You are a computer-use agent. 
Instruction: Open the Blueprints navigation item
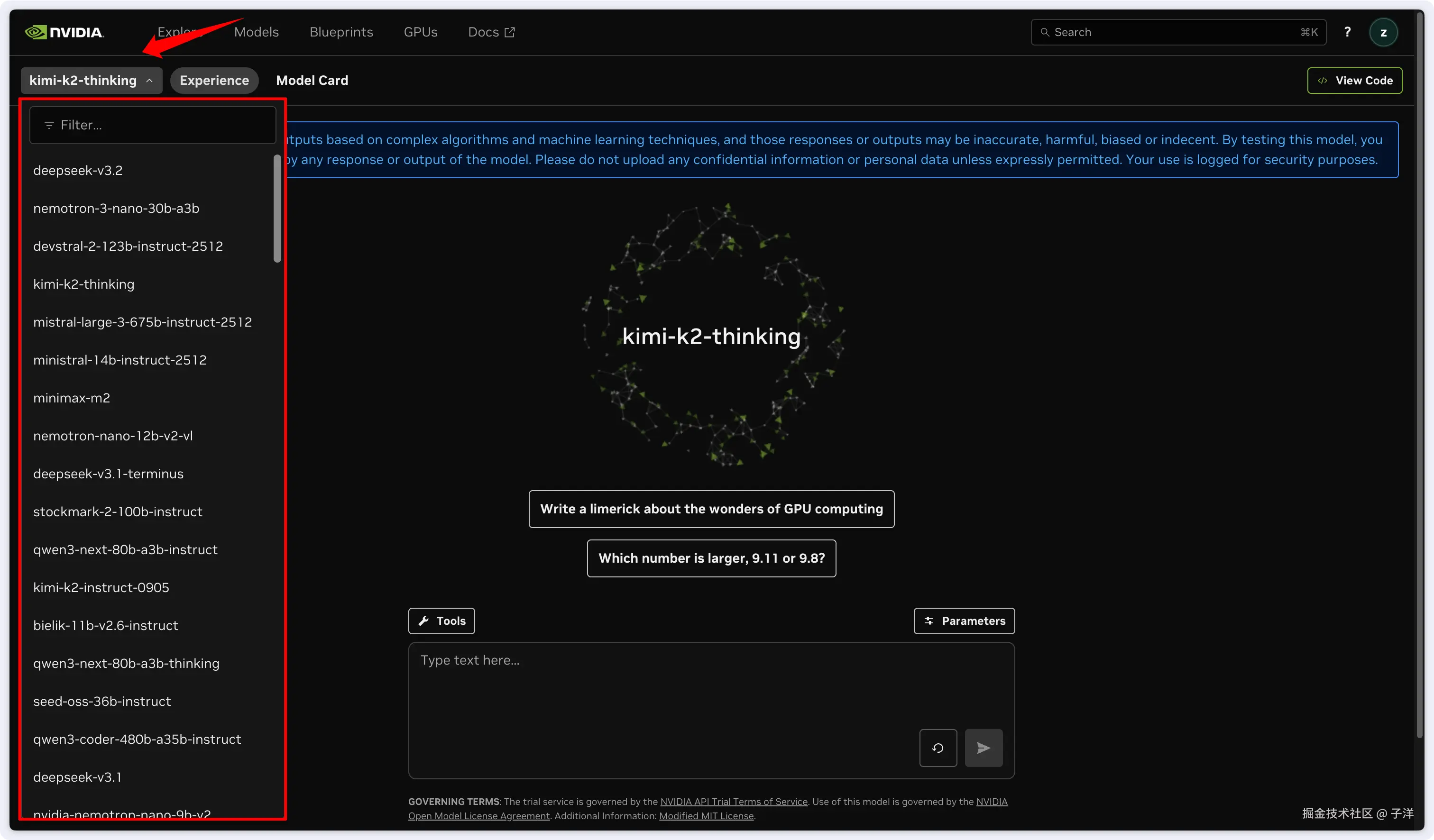[341, 32]
